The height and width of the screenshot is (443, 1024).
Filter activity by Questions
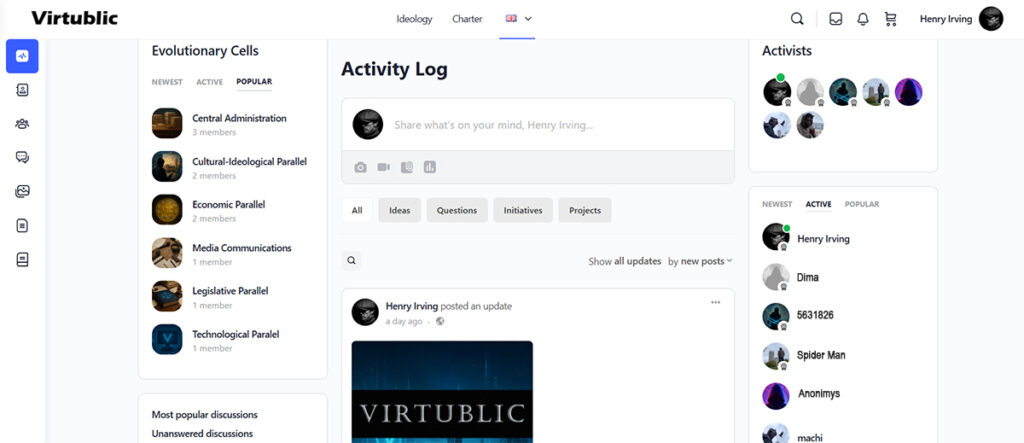coord(457,210)
